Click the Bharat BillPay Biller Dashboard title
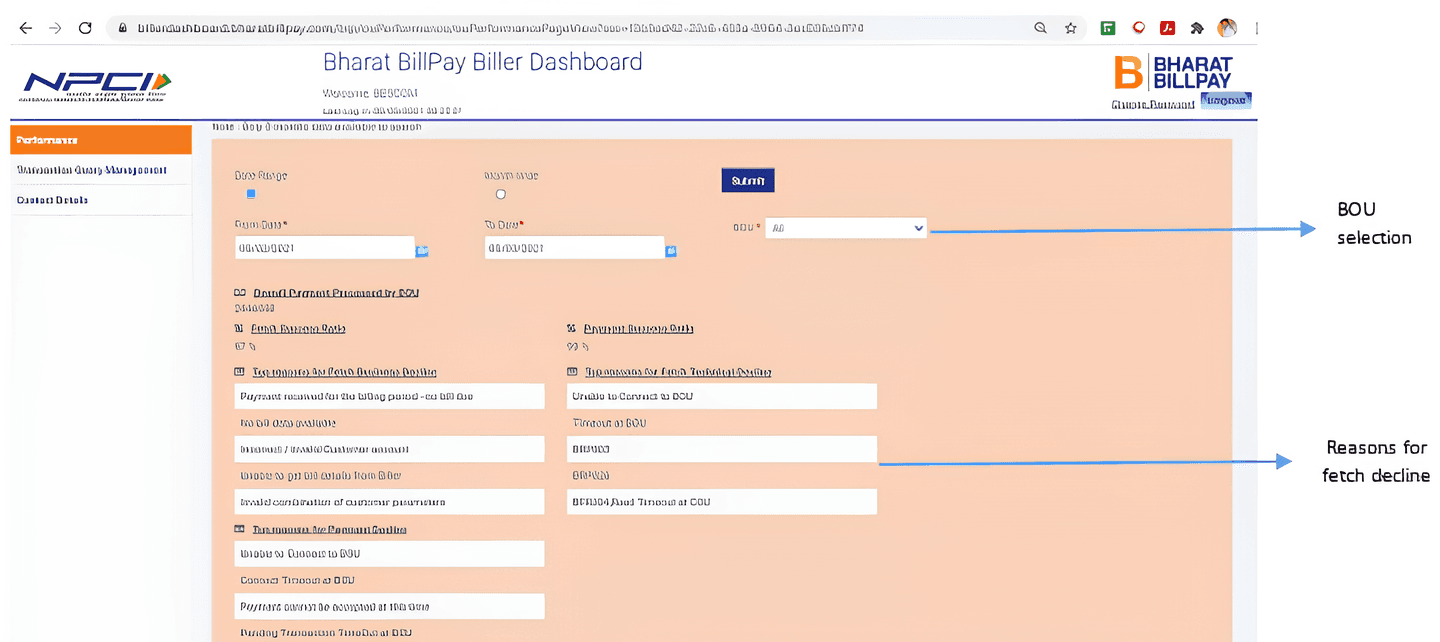The width and height of the screenshot is (1440, 642). [x=483, y=62]
